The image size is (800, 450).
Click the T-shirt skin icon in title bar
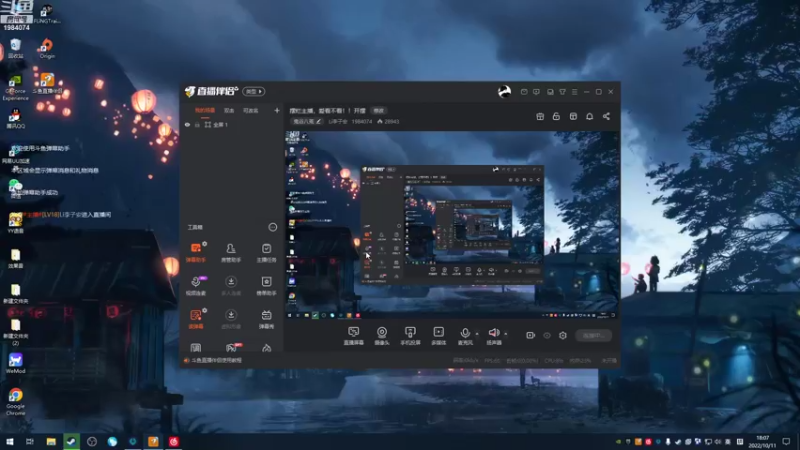click(x=562, y=92)
